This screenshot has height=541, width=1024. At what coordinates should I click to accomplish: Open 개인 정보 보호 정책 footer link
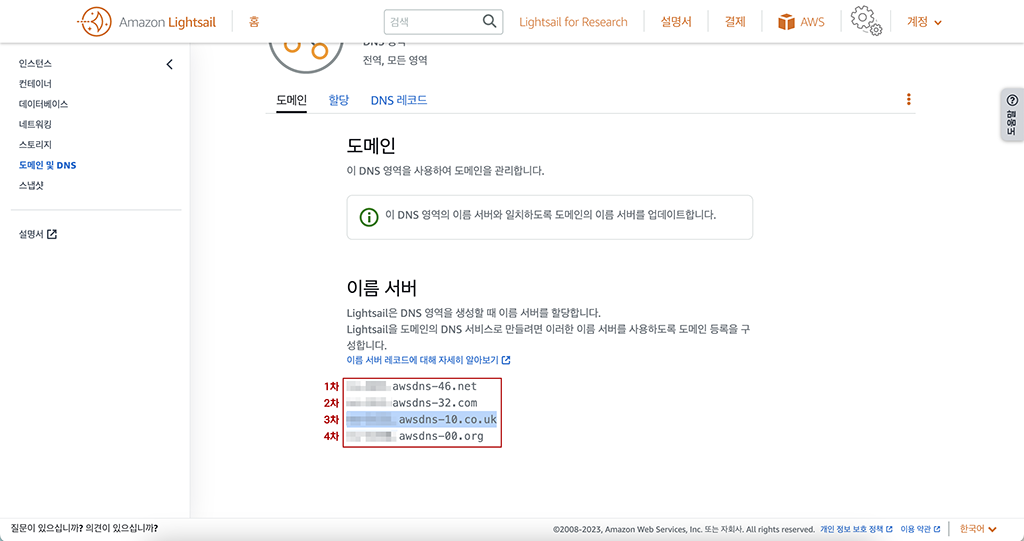click(856, 529)
